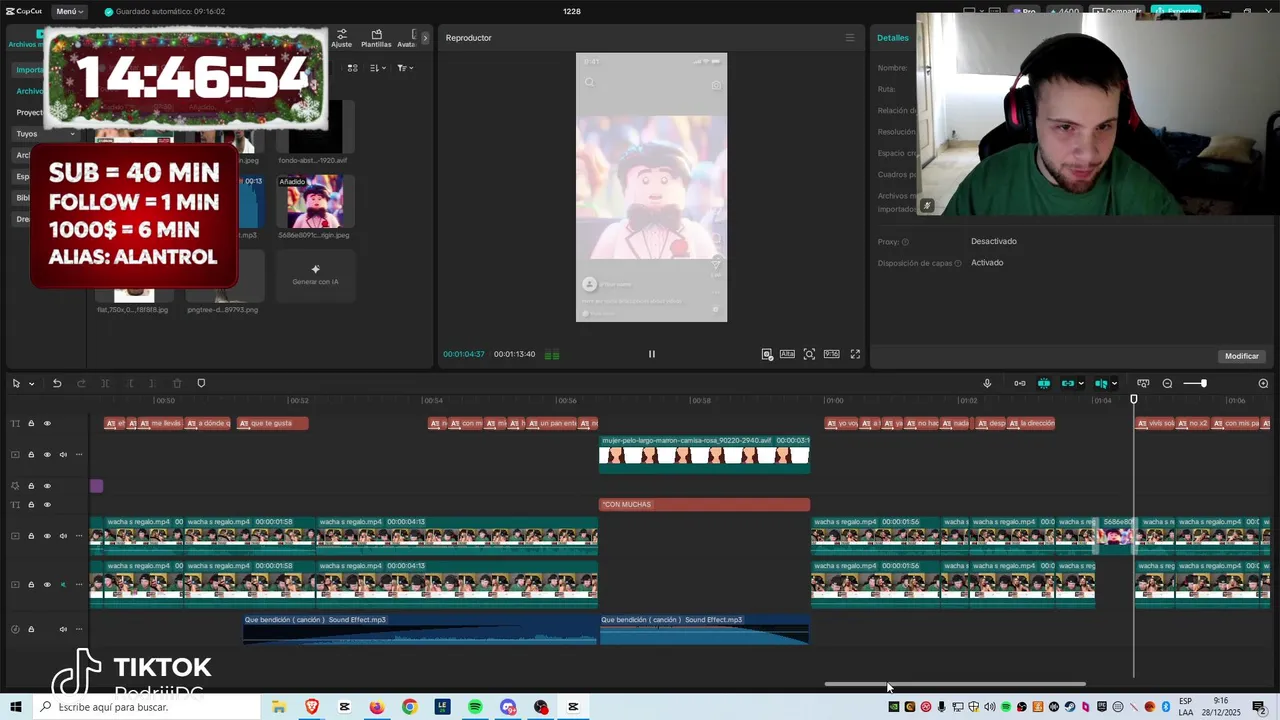
Task: Click the Windows taskbar search field
Action: 148,707
